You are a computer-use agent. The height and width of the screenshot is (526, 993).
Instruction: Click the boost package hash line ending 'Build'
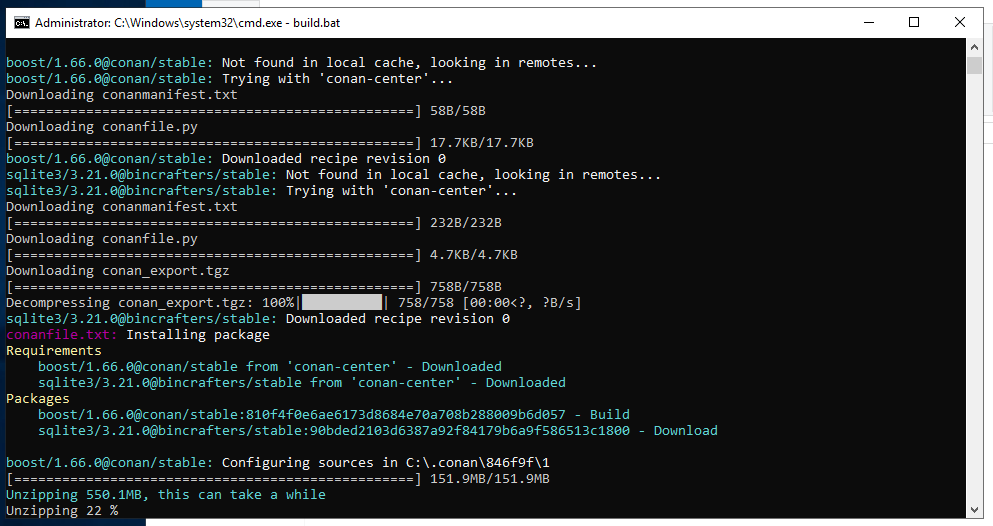pyautogui.click(x=334, y=415)
